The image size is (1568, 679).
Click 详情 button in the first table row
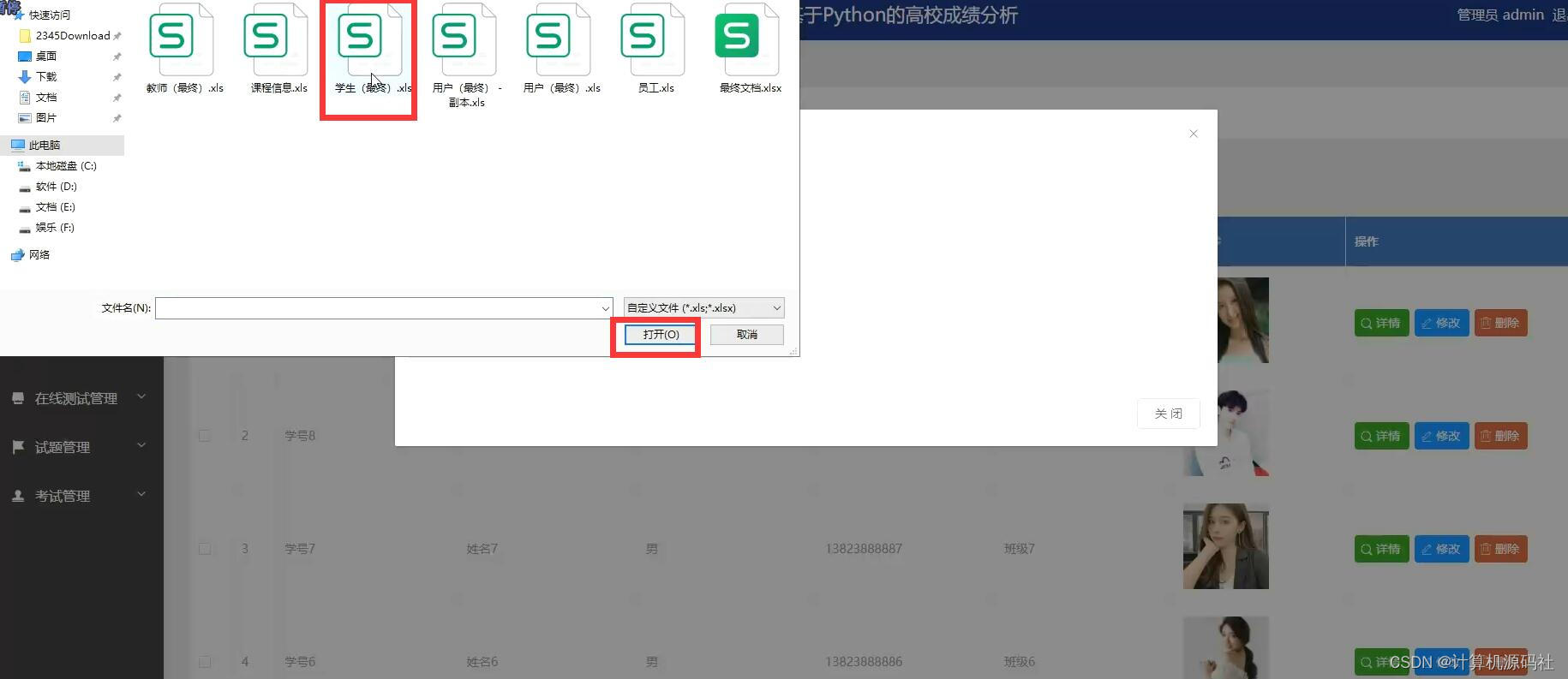click(1381, 323)
